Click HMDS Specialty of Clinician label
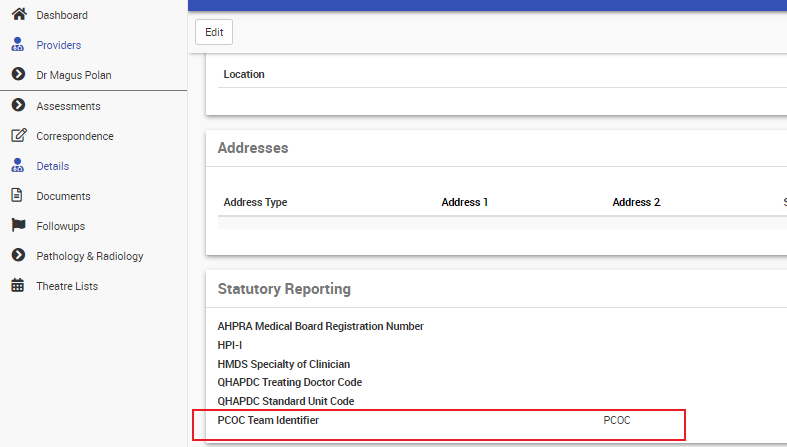Screen dimensions: 787x447 [284, 364]
